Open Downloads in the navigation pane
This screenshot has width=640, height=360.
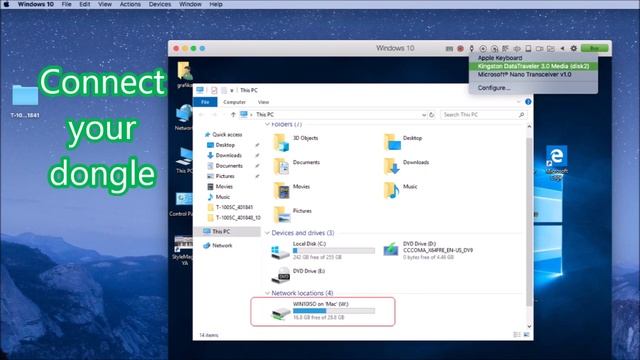click(x=224, y=155)
